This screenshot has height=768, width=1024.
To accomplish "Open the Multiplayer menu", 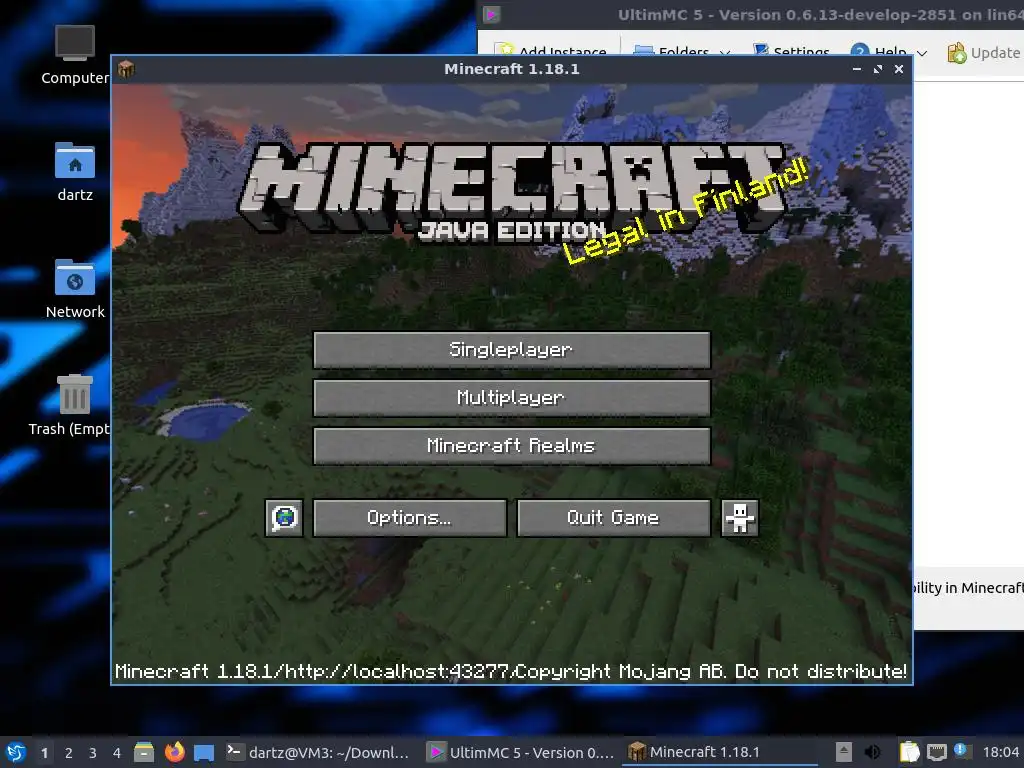I will tap(511, 398).
